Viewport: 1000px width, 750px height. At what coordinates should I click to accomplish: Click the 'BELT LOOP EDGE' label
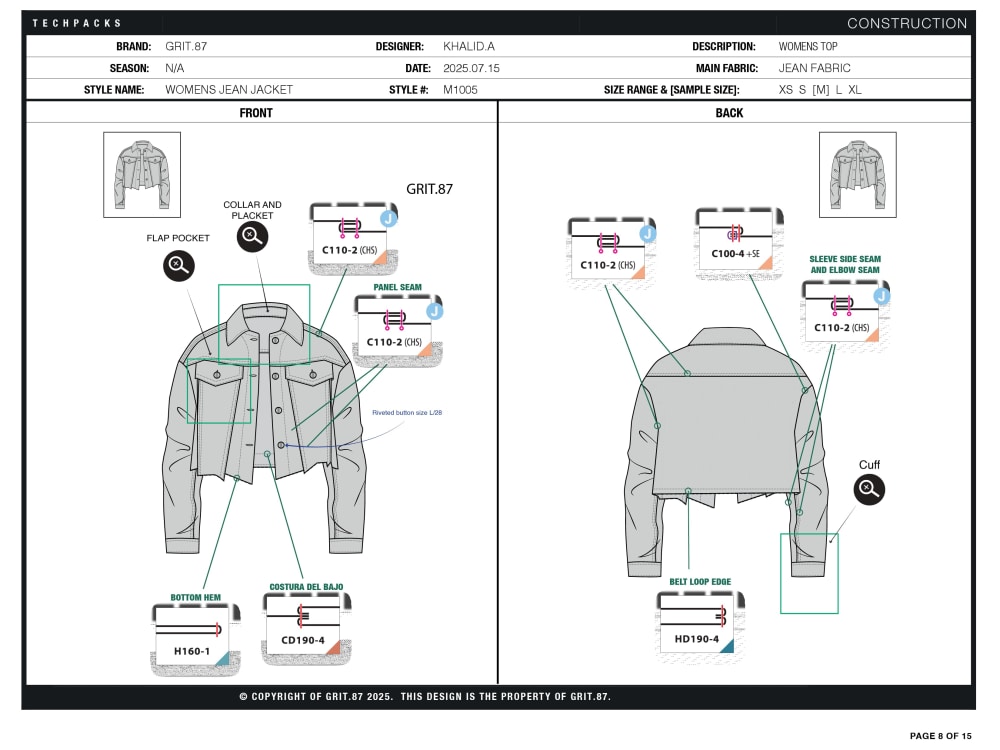[x=700, y=582]
